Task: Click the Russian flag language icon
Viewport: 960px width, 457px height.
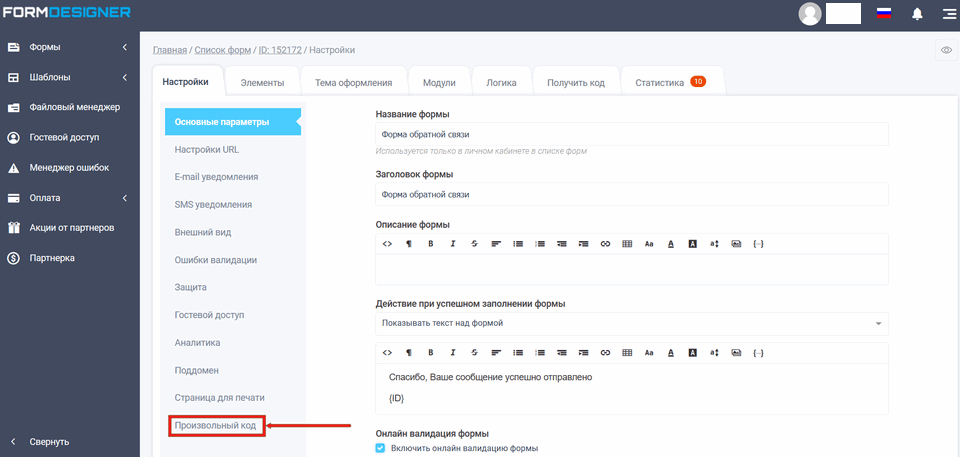Action: (883, 14)
